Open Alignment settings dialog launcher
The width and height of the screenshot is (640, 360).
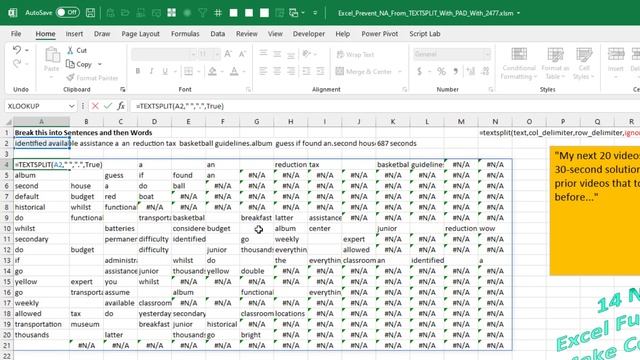tap(404, 89)
